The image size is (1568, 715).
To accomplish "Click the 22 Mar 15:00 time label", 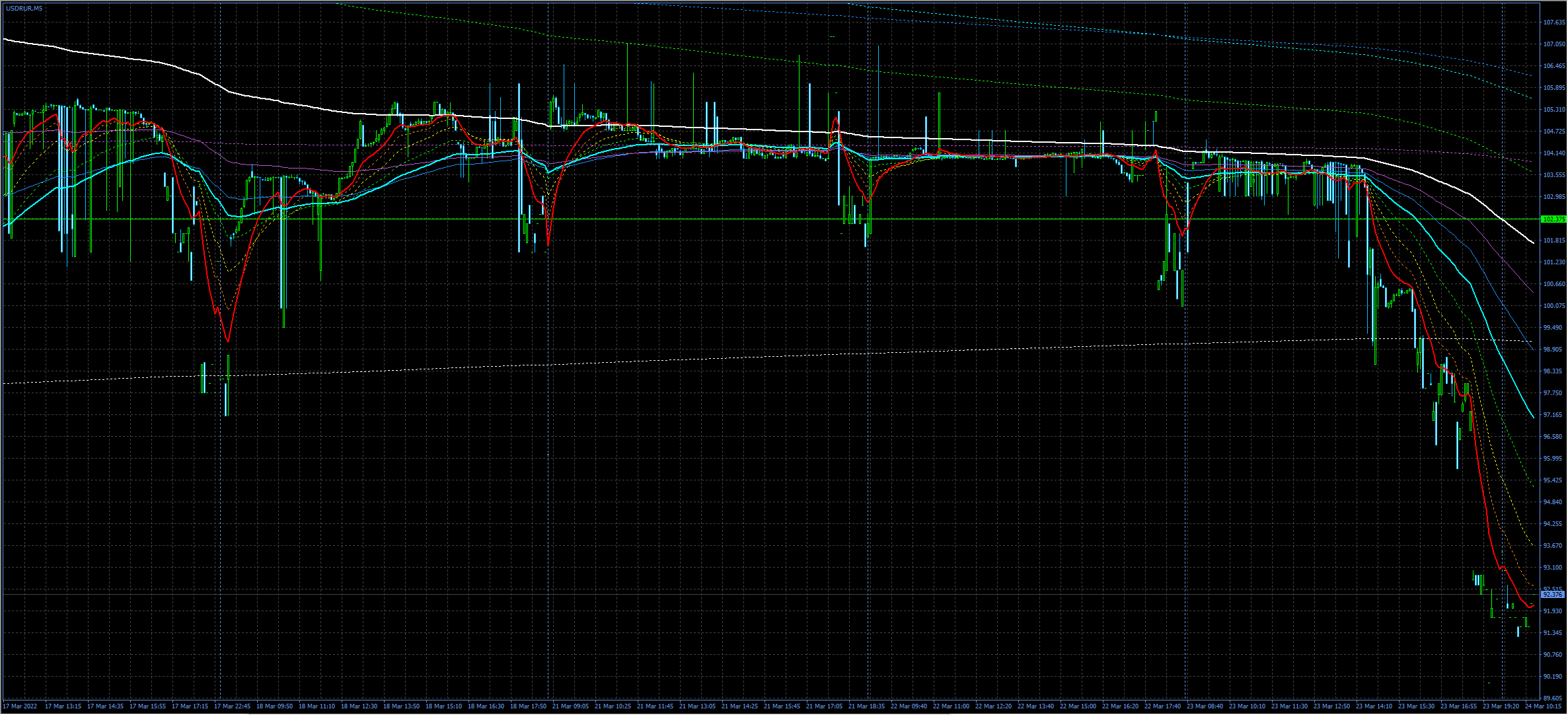I will (1078, 706).
